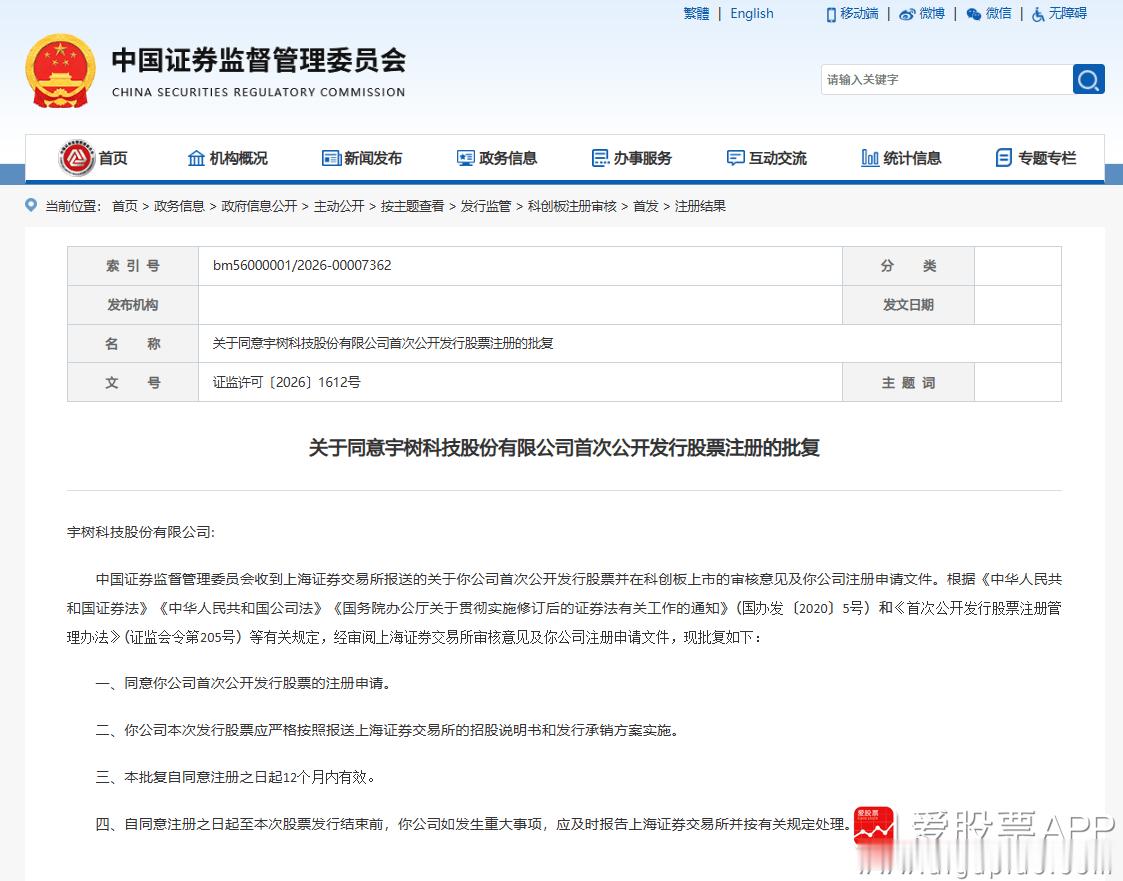Select index number bm56000001/2026-00007362
The image size is (1123, 881).
pyautogui.click(x=302, y=266)
